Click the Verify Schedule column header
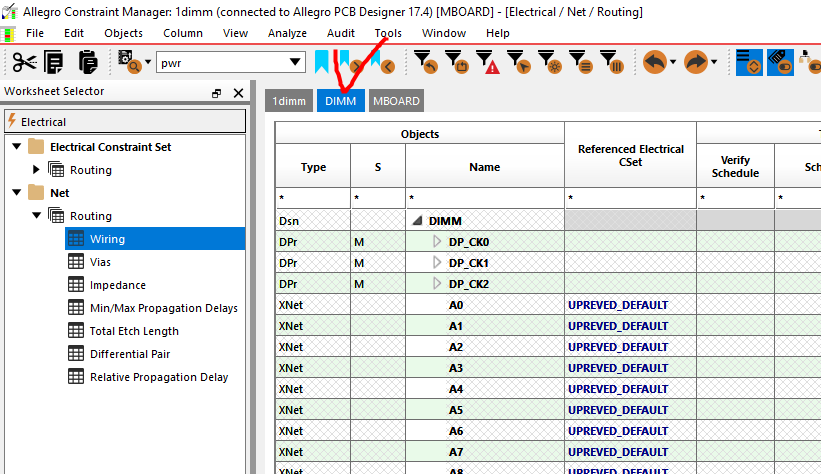 point(735,167)
